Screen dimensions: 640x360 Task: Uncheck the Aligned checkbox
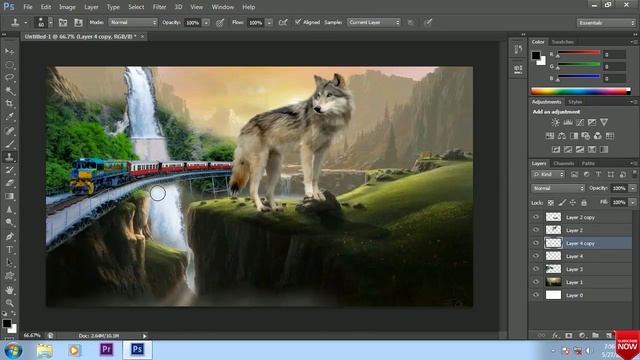point(298,22)
